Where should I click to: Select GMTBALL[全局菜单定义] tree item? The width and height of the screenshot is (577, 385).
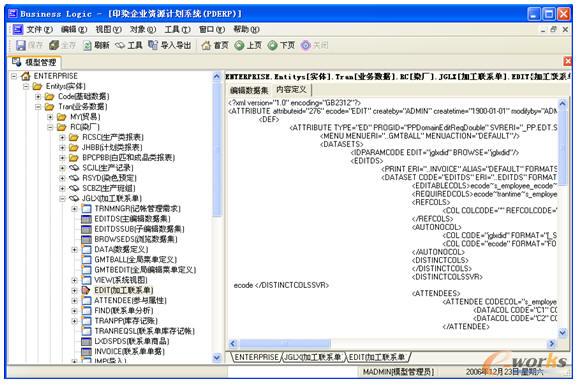tap(135, 260)
